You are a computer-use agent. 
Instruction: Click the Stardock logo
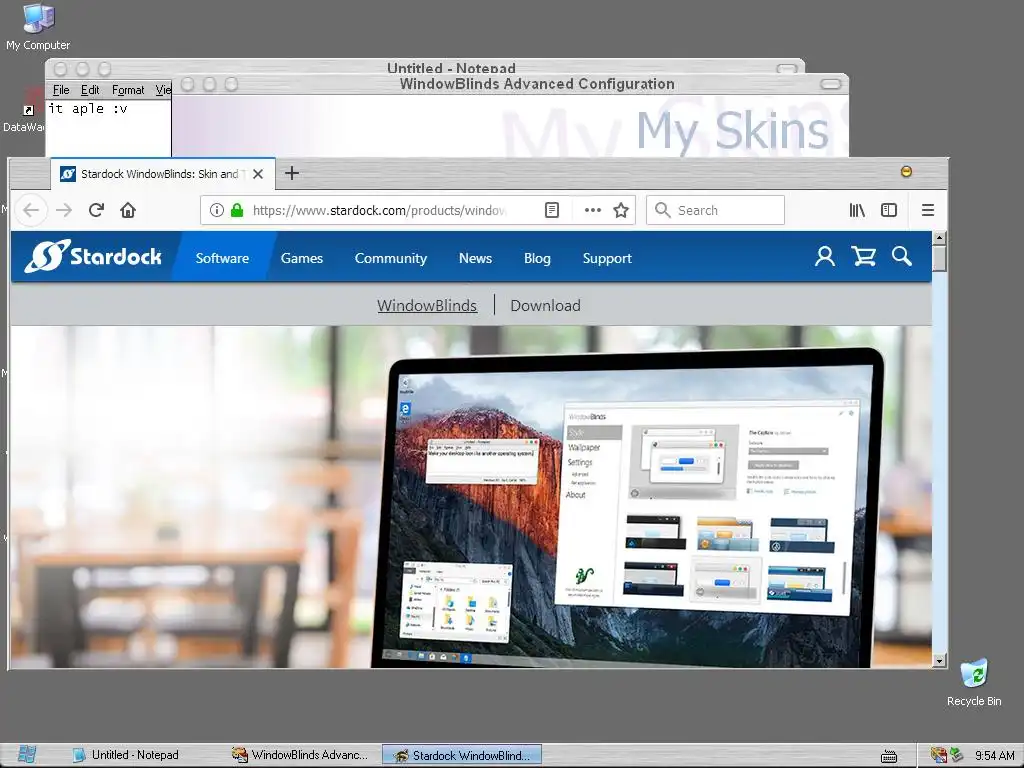coord(93,256)
